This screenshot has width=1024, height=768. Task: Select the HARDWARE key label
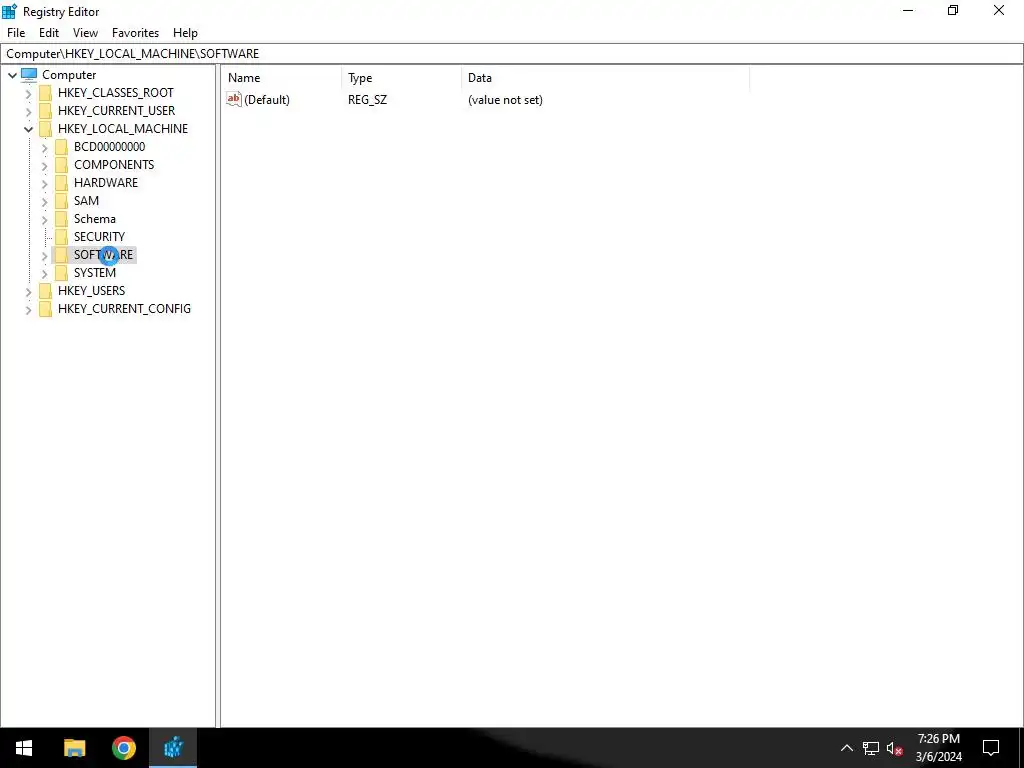tap(106, 183)
